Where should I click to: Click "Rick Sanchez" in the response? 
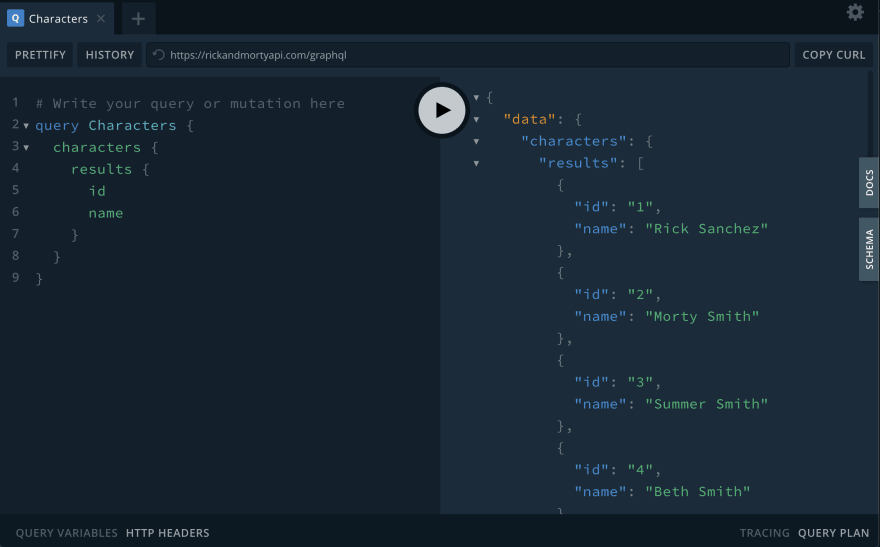[x=707, y=229]
